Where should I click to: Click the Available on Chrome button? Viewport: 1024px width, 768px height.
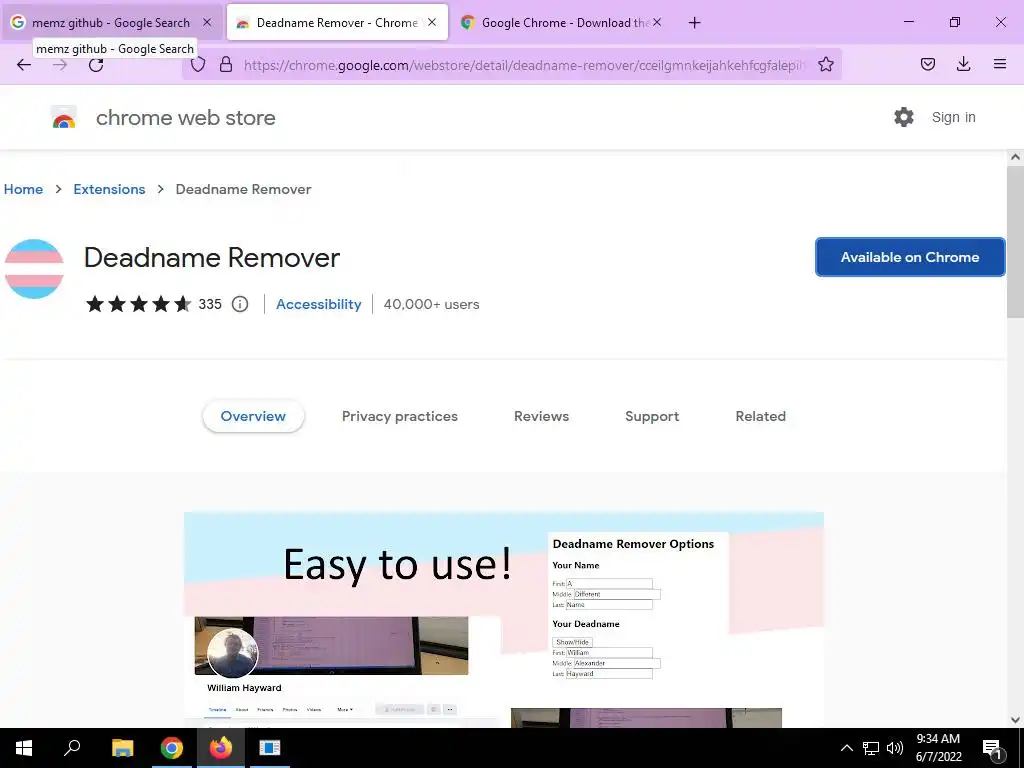pos(910,257)
